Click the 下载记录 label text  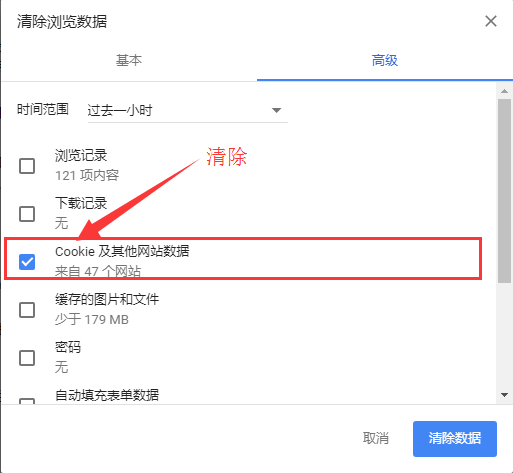point(81,203)
